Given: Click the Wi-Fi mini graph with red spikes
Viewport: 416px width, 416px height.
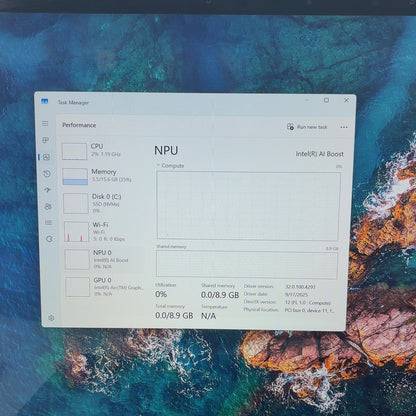Looking at the screenshot, I should [76, 232].
